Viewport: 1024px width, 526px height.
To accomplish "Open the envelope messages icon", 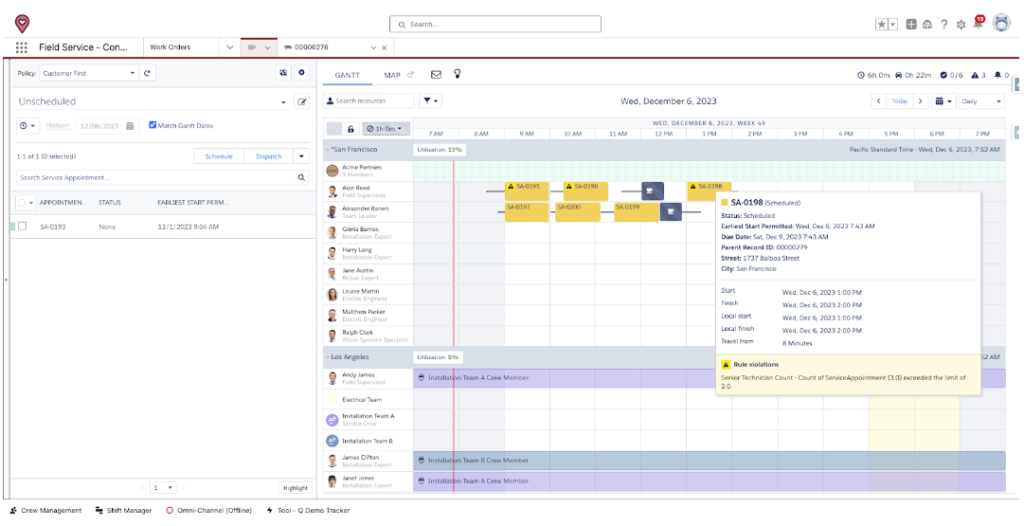I will pyautogui.click(x=436, y=74).
